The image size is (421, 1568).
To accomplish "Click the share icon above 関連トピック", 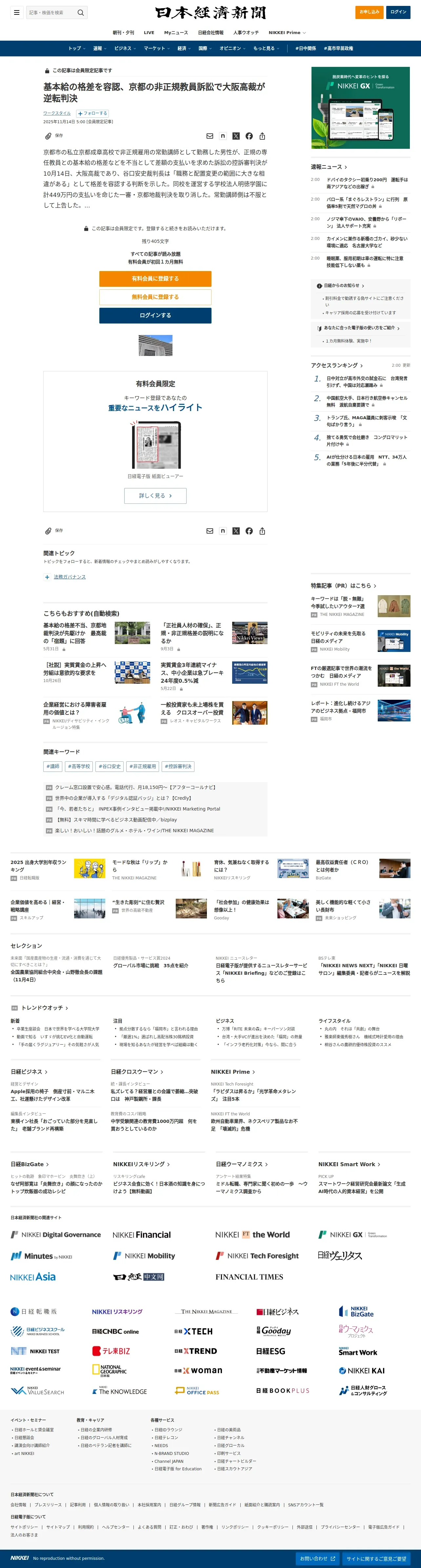I will 262,531.
